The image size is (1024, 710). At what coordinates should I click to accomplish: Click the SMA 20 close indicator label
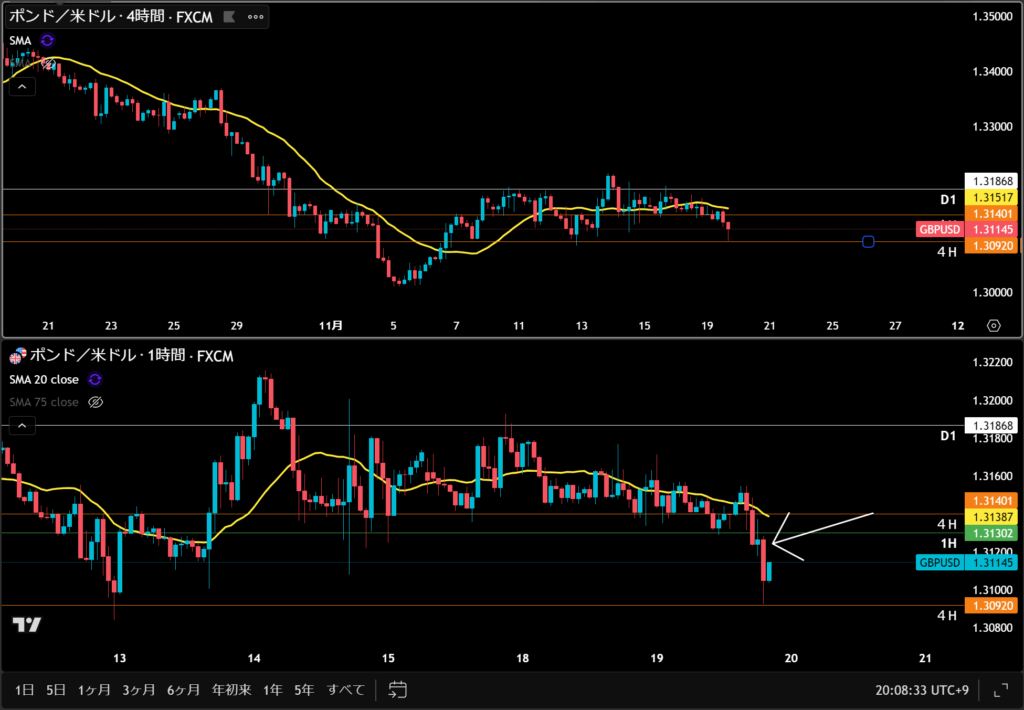click(44, 379)
